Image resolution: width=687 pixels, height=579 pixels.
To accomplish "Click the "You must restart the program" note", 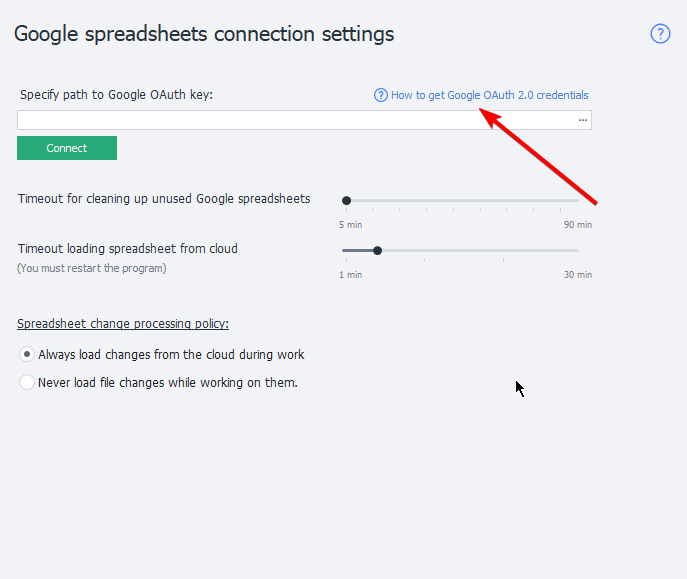I will (92, 268).
